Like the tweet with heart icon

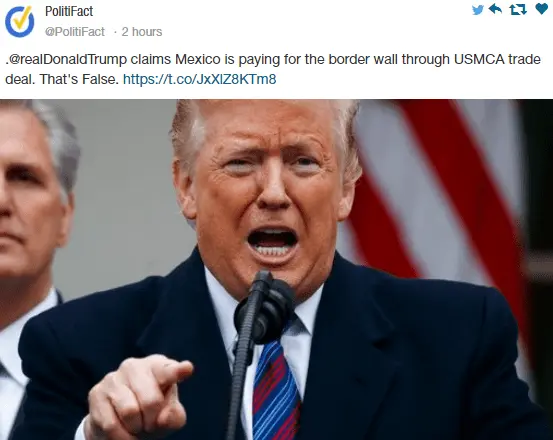pos(541,9)
